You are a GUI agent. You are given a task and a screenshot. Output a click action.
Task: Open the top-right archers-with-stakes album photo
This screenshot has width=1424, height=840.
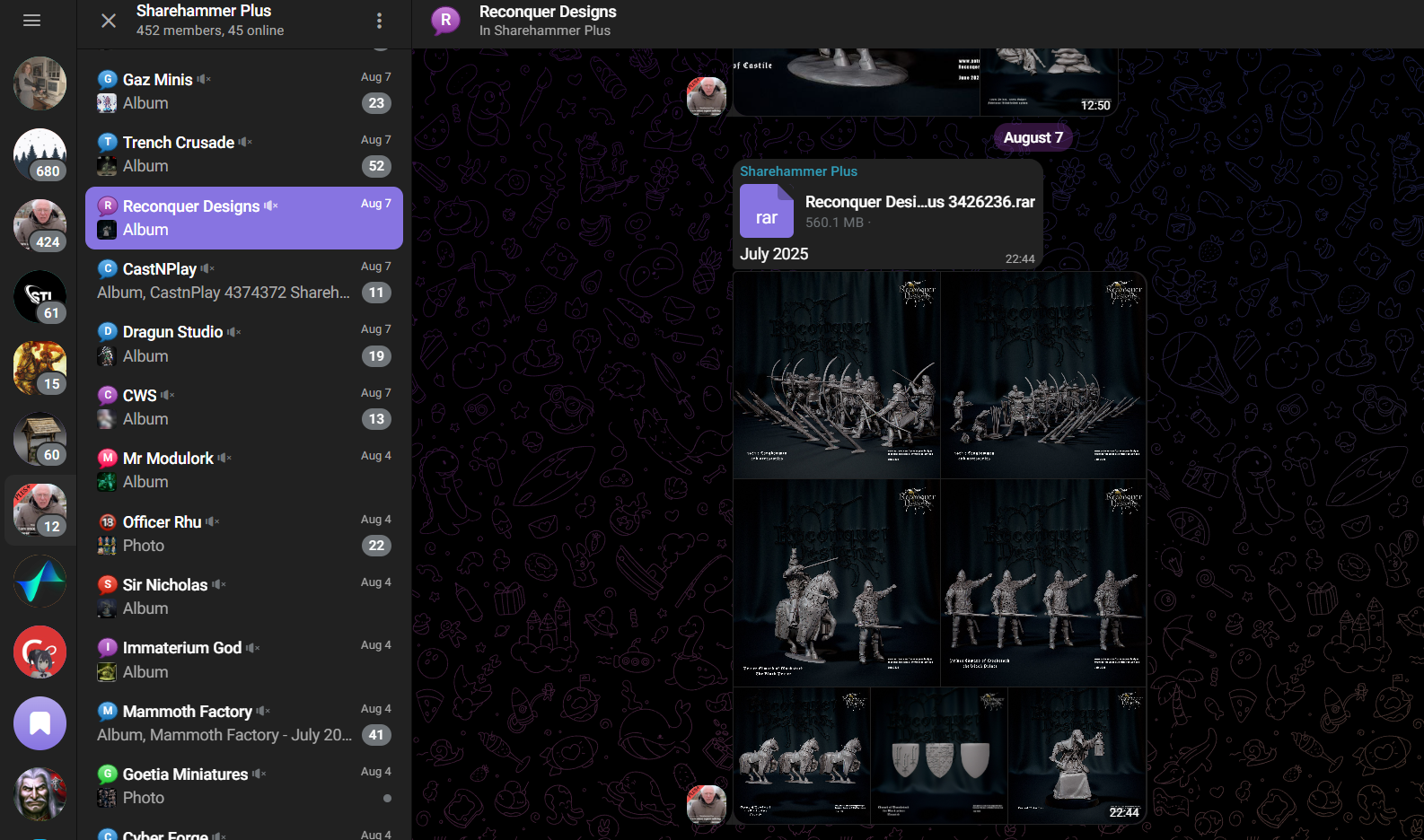tap(1043, 375)
